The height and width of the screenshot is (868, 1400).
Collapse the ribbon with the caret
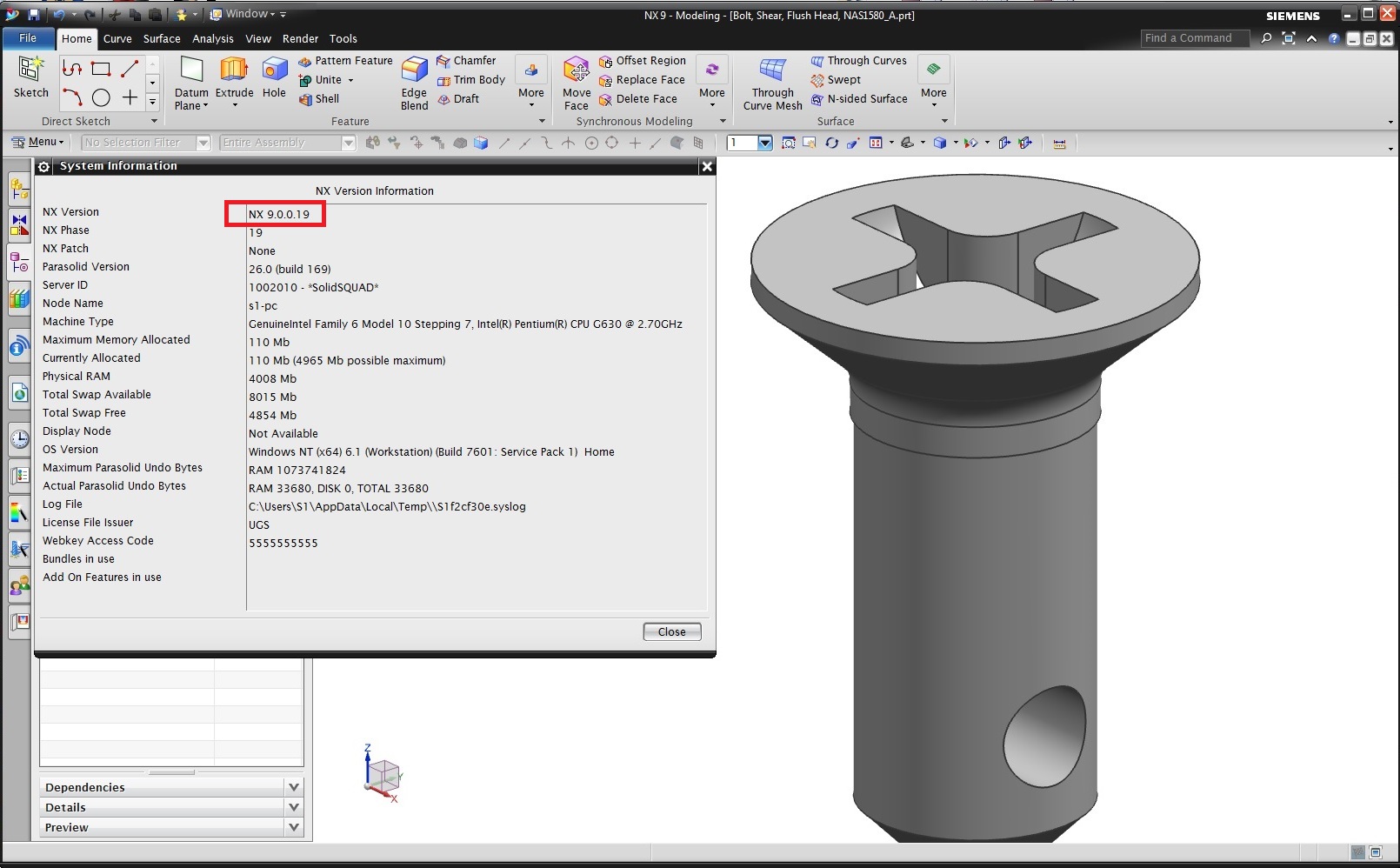click(x=1311, y=38)
